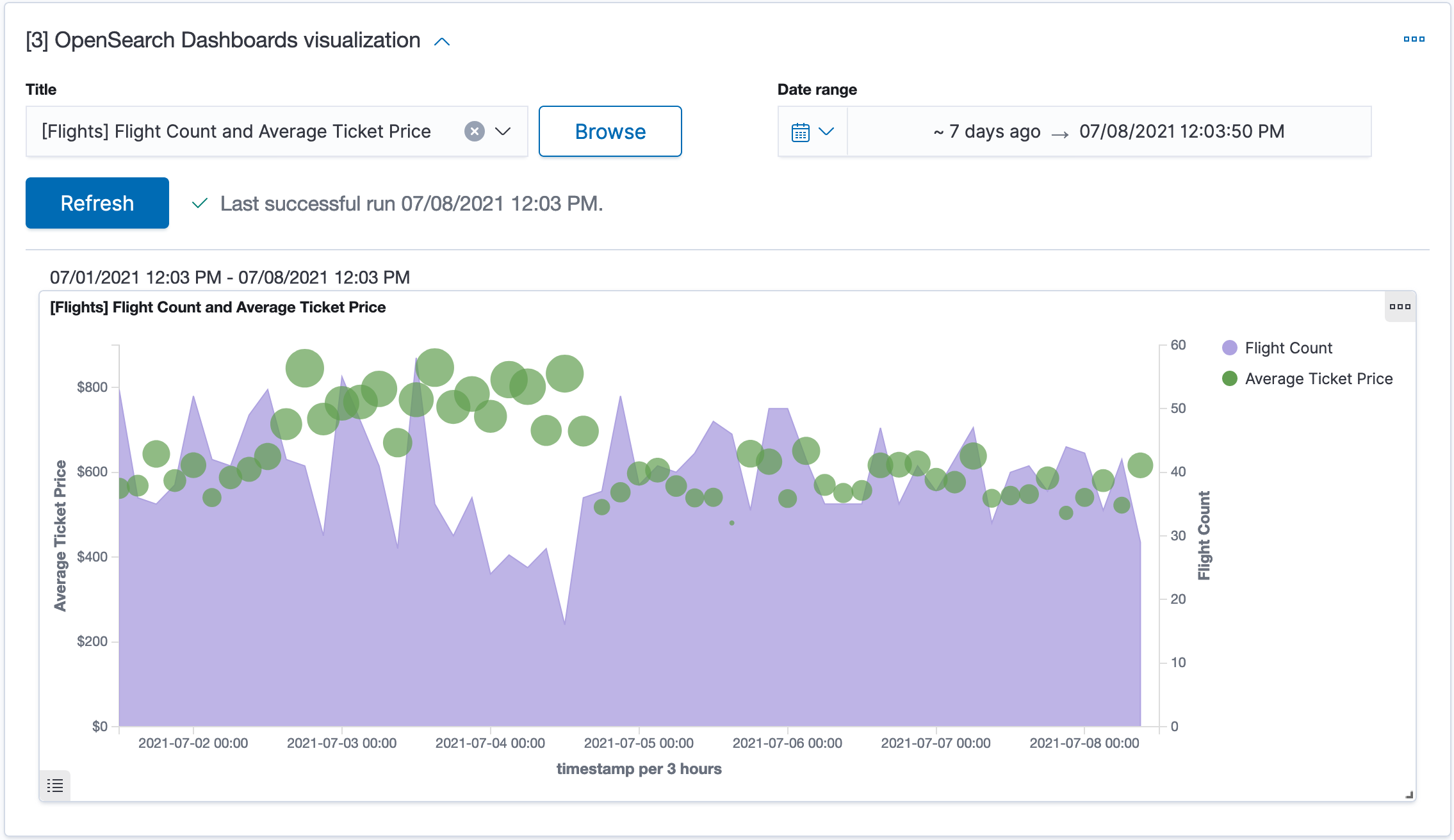Click the green Average Ticket Price swatch
The height and width of the screenshot is (840, 1454).
pos(1230,378)
